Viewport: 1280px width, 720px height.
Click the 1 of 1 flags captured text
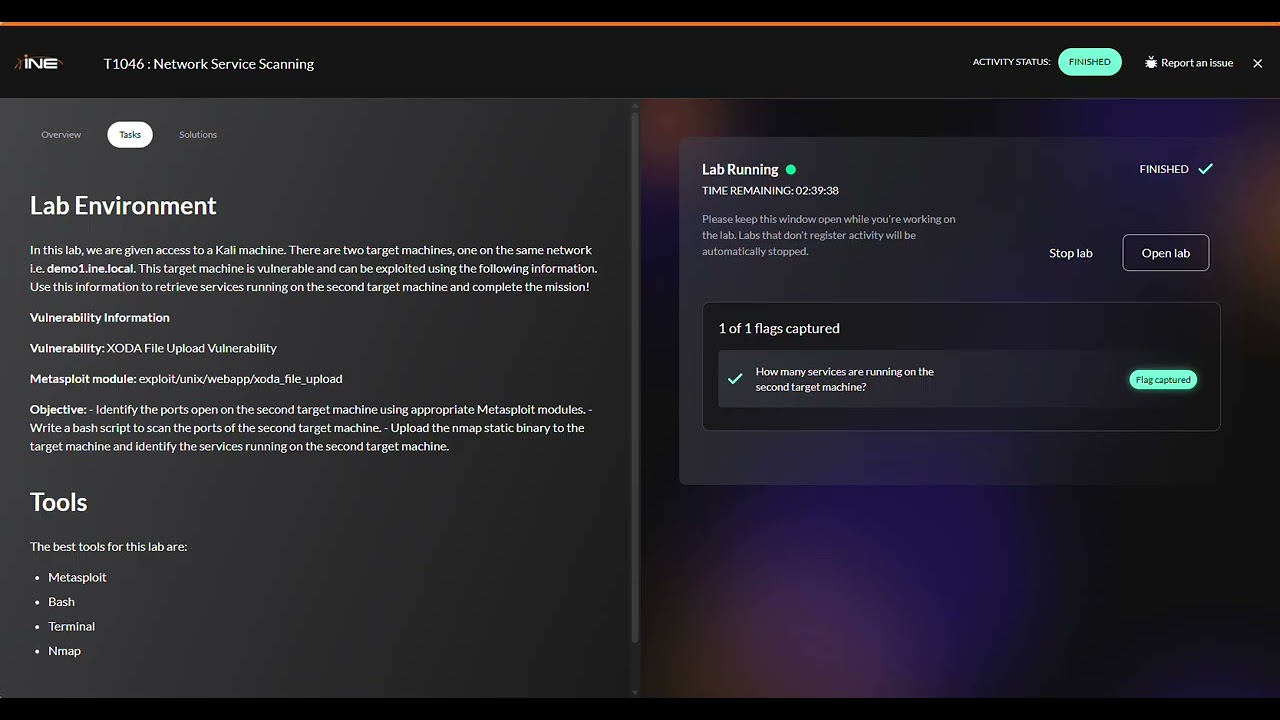point(779,328)
